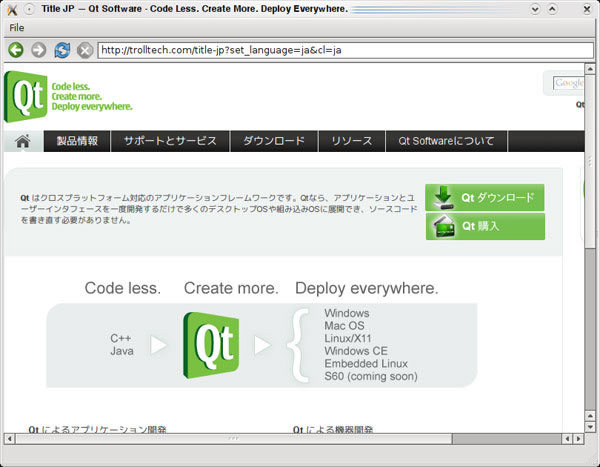Open the ダウンロード navigation tab
Screen dimensions: 600x467
click(x=274, y=141)
